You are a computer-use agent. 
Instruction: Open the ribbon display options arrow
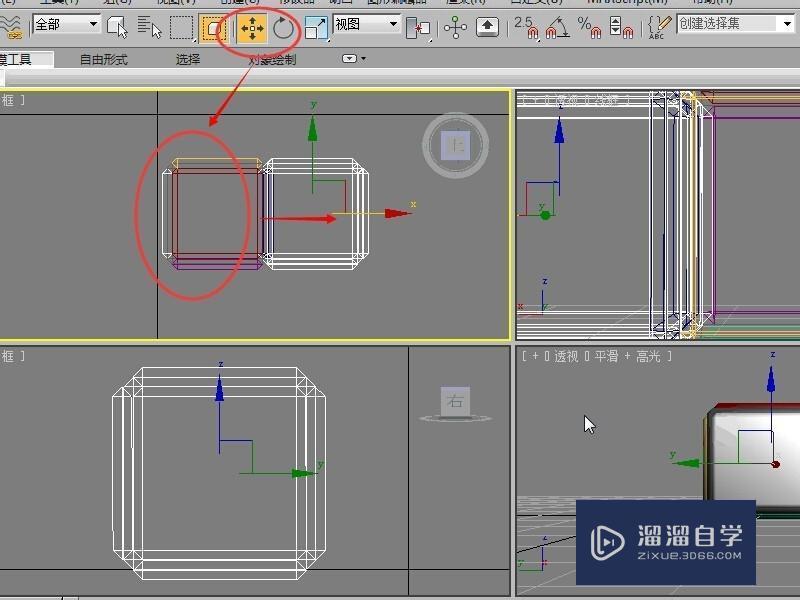pyautogui.click(x=363, y=59)
